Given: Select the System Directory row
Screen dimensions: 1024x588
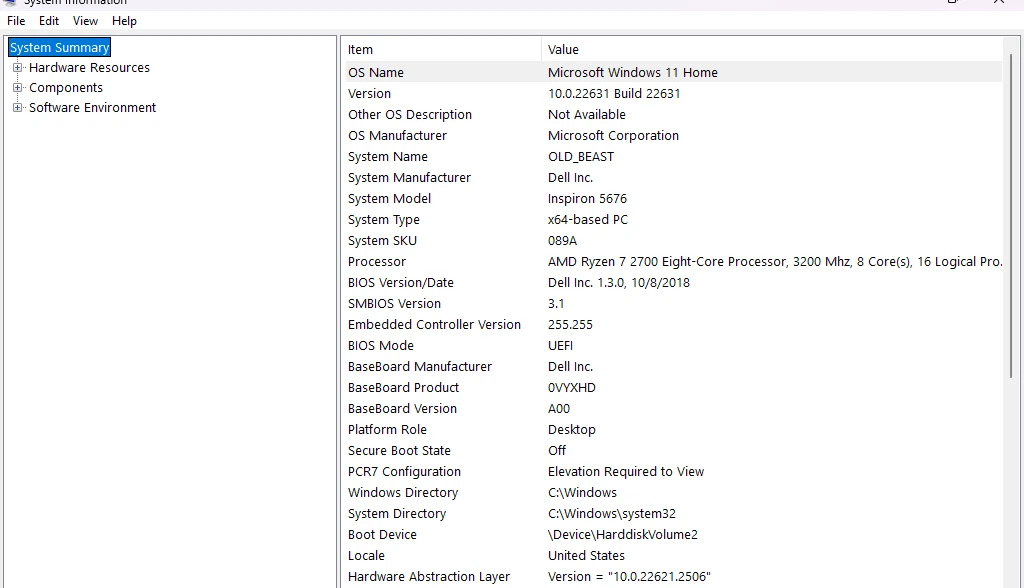Looking at the screenshot, I should tap(673, 514).
